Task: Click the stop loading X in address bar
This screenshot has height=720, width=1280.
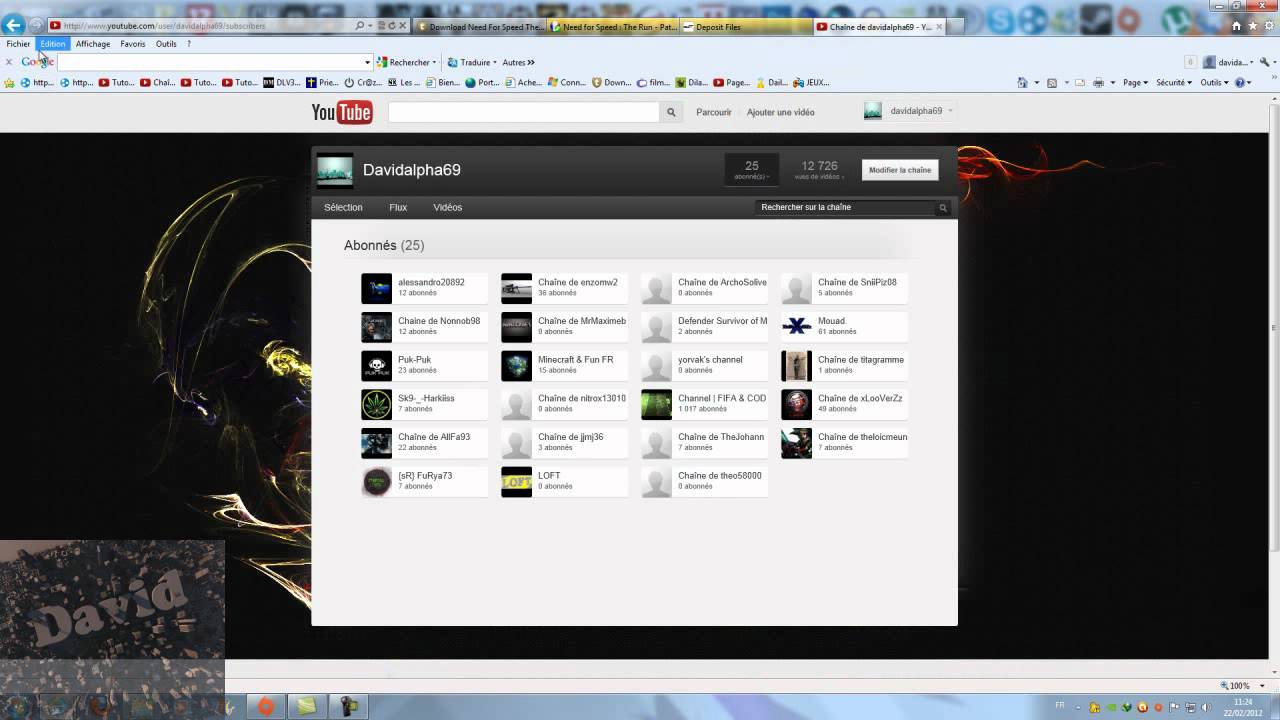Action: click(x=404, y=26)
